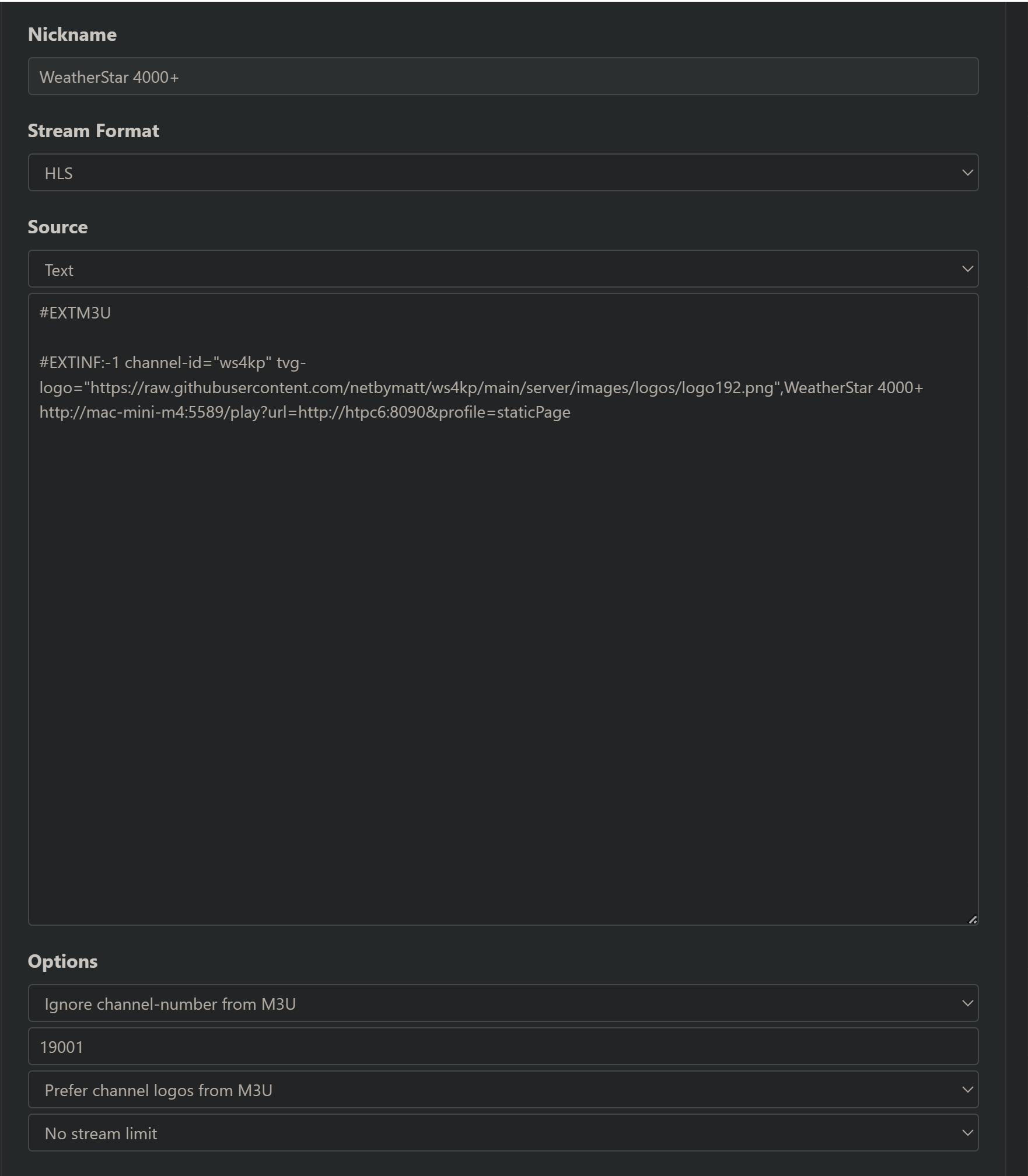Click the chevron arrow on Source dropdown
This screenshot has height=1176, width=1028.
[967, 269]
